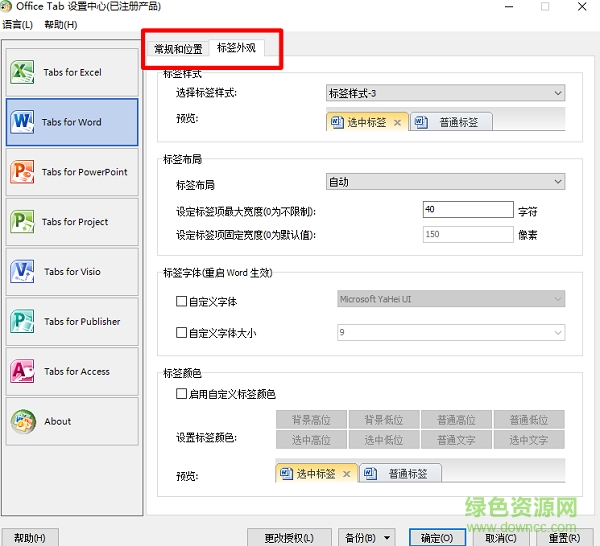The height and width of the screenshot is (546, 600).
Task: Click the Visio icon in sidebar
Action: tap(22, 271)
